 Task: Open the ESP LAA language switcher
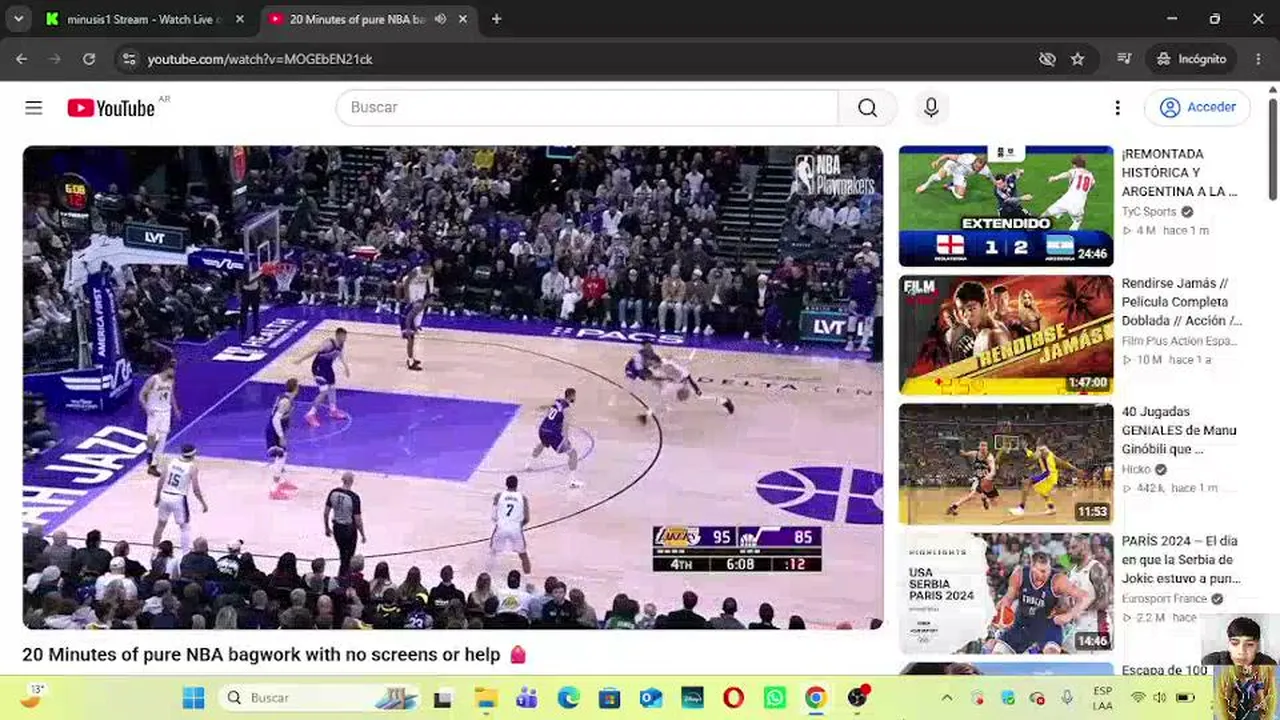point(1103,698)
